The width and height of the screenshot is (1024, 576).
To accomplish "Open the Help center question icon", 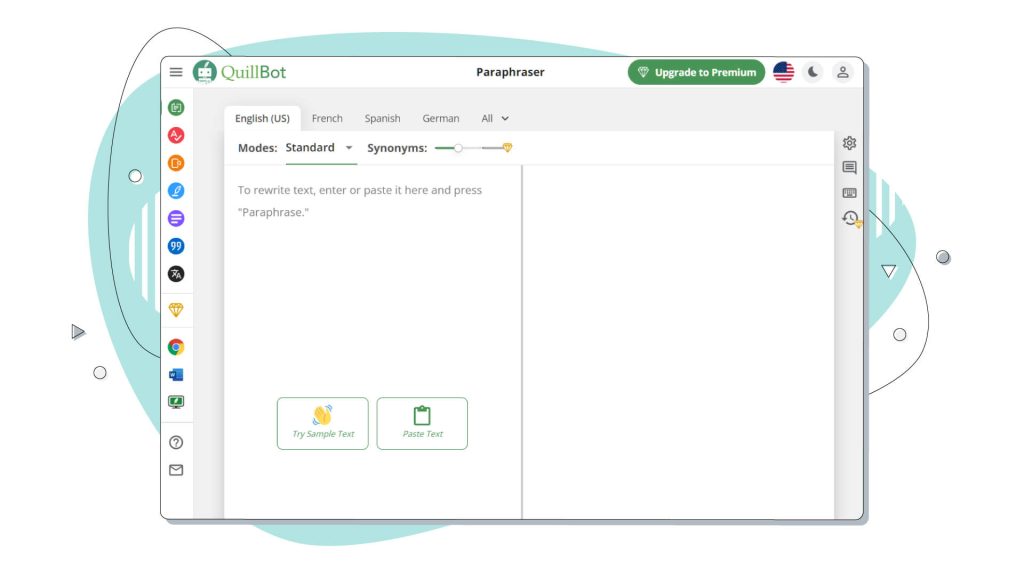I will 176,442.
